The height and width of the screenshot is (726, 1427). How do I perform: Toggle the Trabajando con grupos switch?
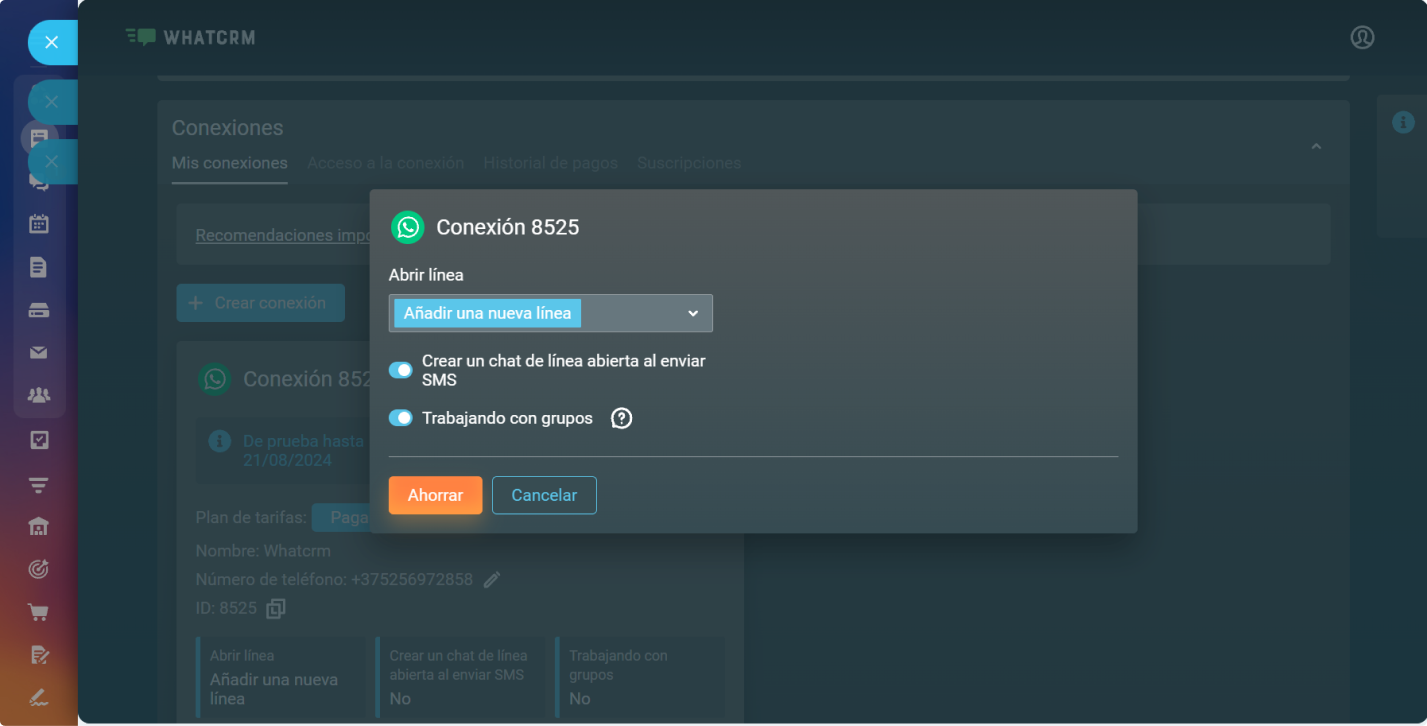[400, 418]
